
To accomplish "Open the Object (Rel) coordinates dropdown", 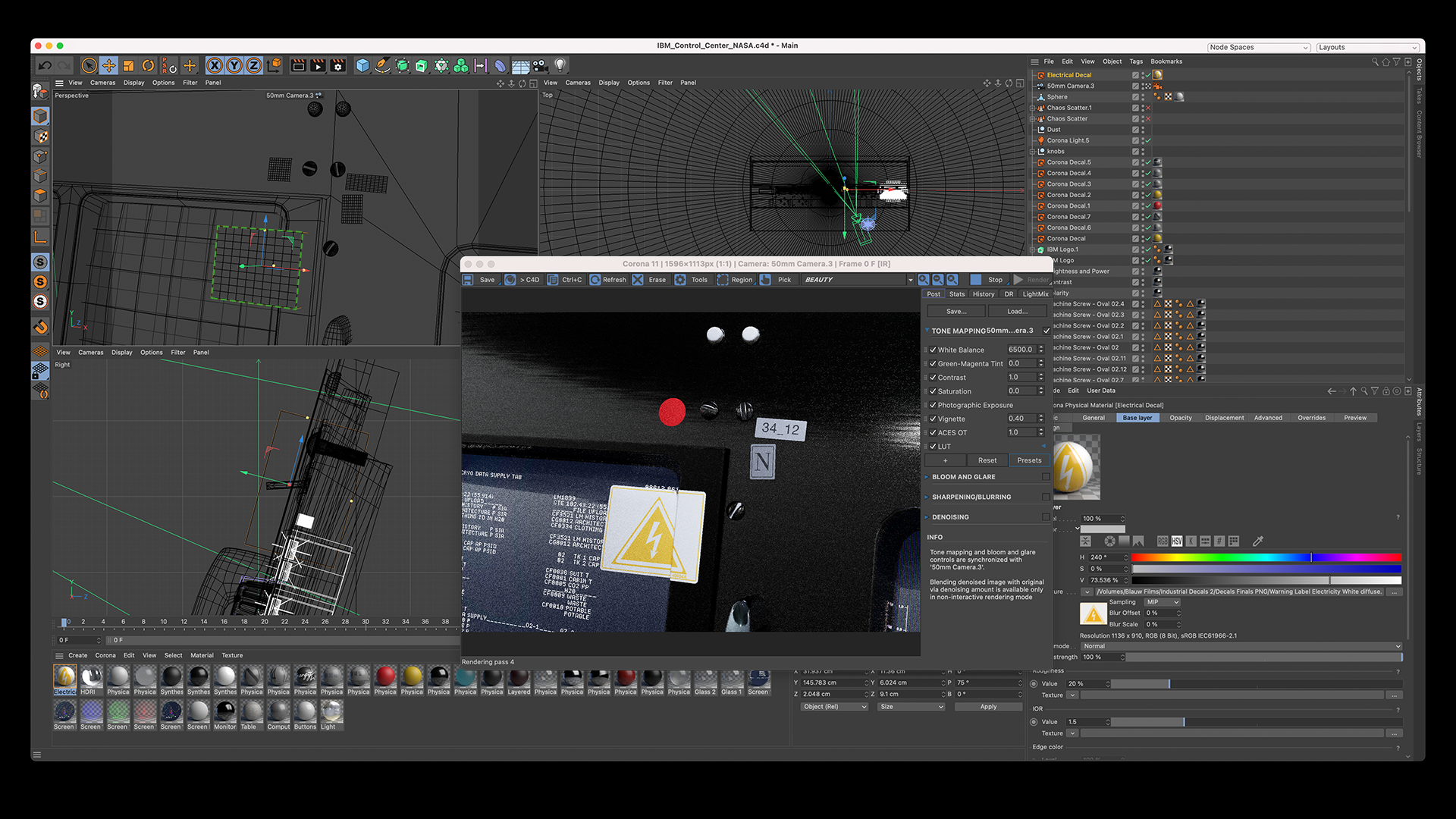I will click(x=834, y=707).
